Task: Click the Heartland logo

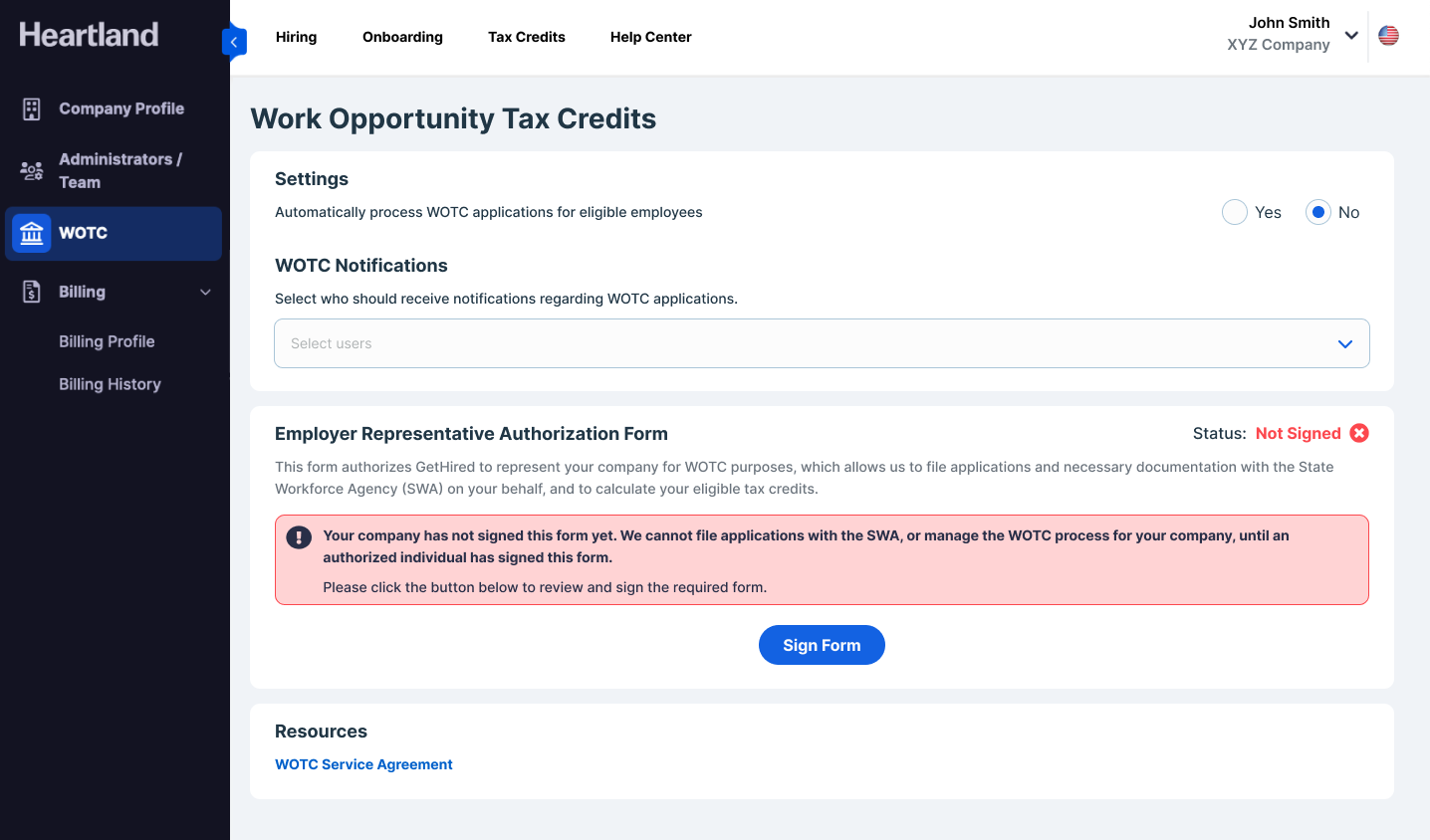Action: [x=89, y=35]
